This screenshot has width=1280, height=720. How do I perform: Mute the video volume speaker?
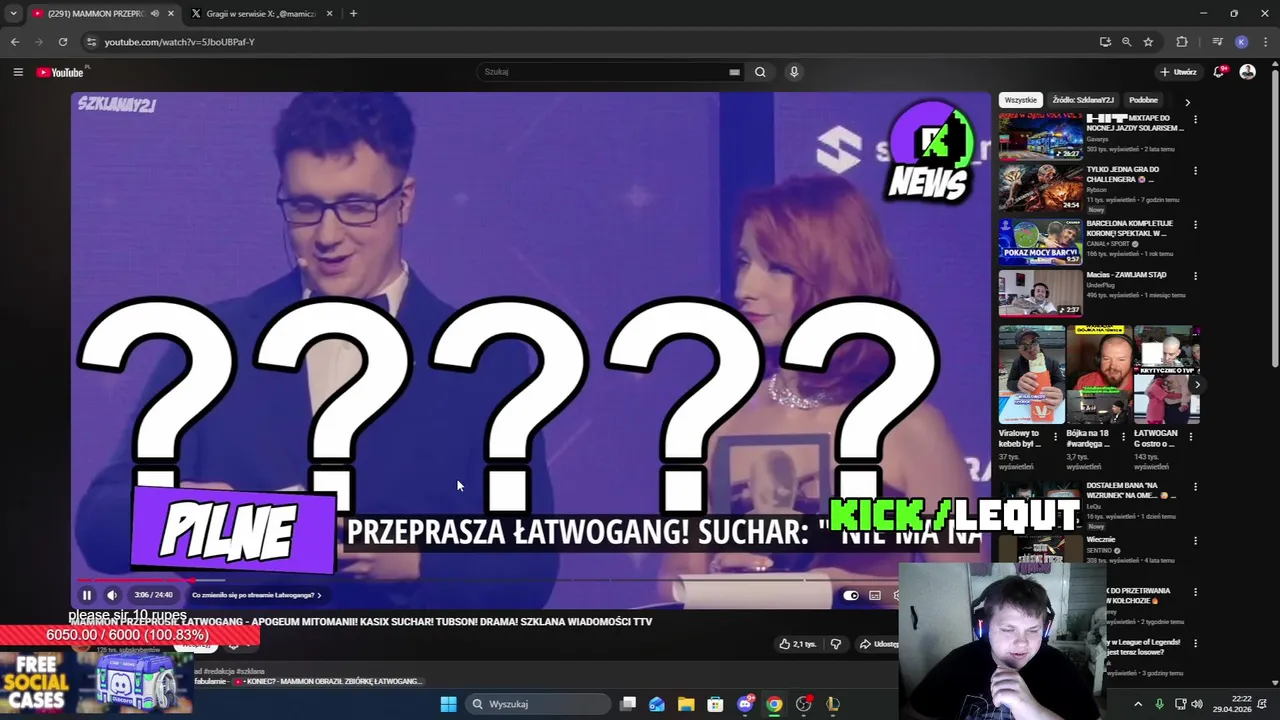112,595
